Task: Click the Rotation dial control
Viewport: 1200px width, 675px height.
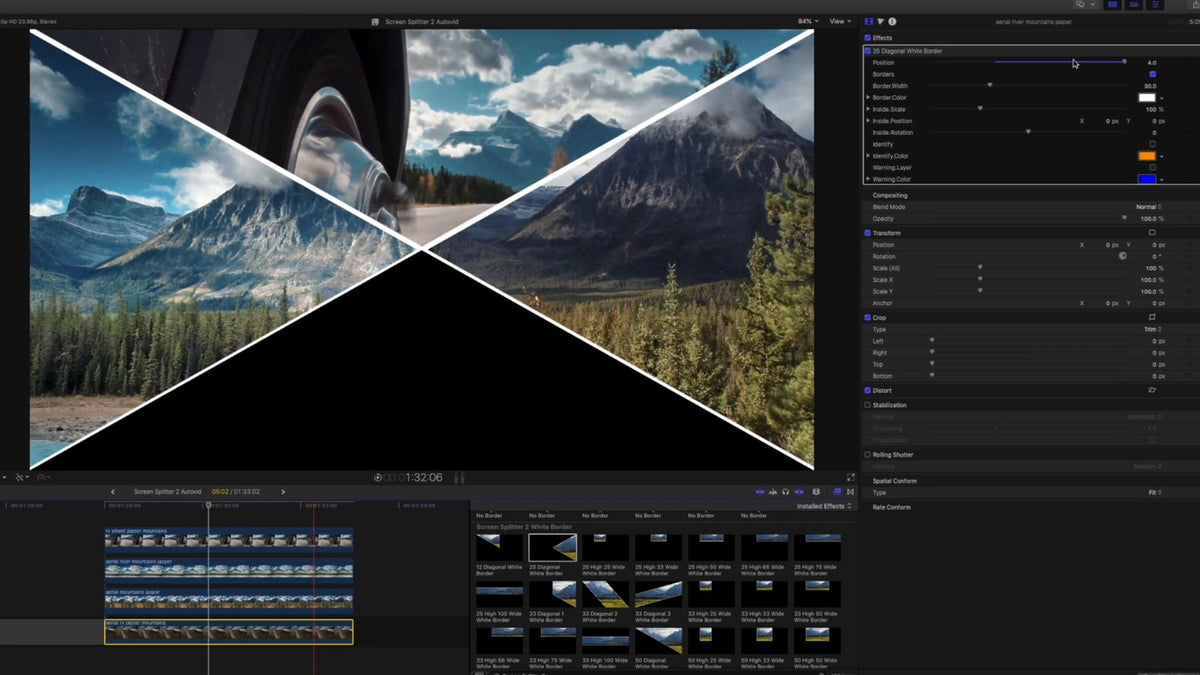Action: click(1122, 256)
